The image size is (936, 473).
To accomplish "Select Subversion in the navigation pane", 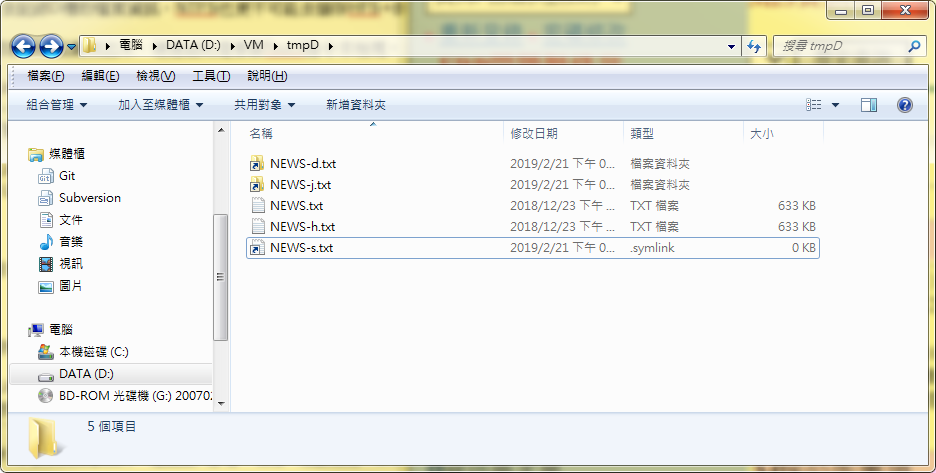I will click(x=90, y=198).
